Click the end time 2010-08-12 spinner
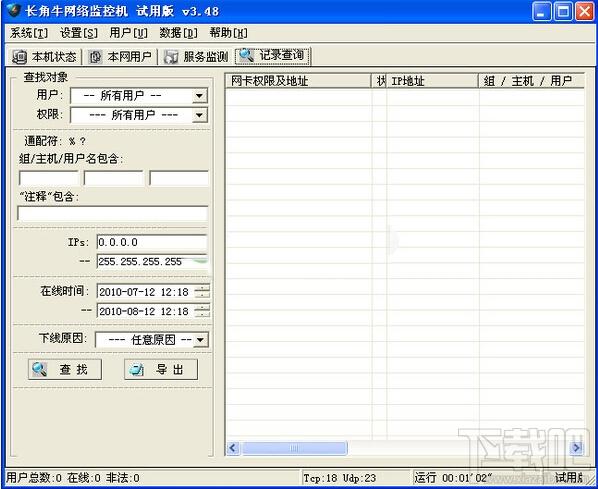Image resolution: width=598 pixels, height=489 pixels. point(202,311)
